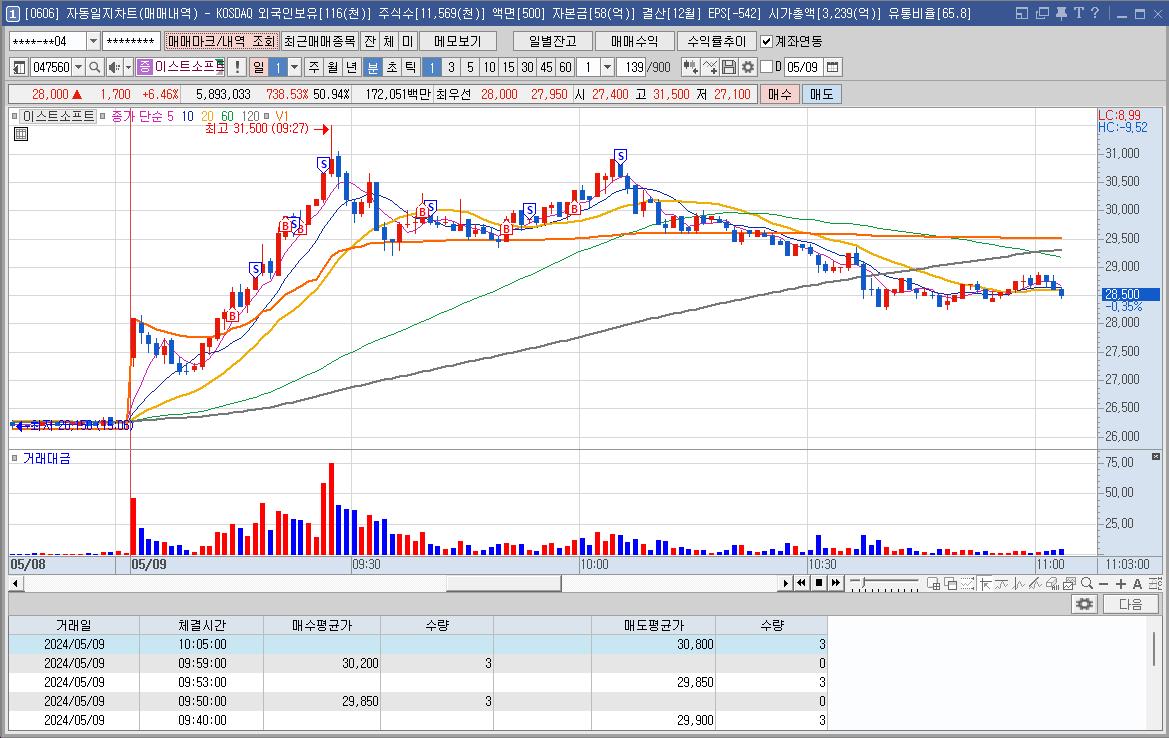Click the grid table icon on chart

[21, 134]
